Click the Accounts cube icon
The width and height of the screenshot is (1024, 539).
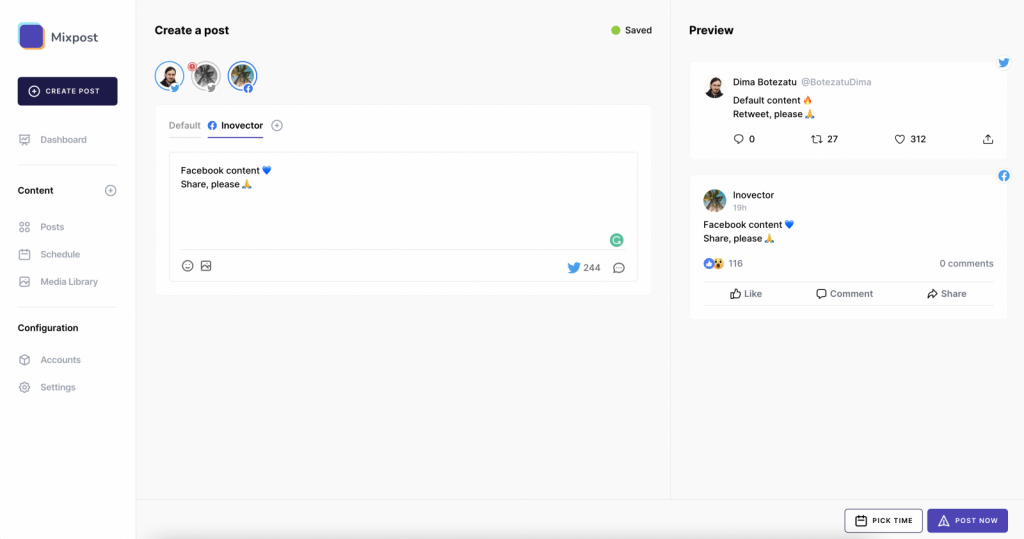click(25, 360)
